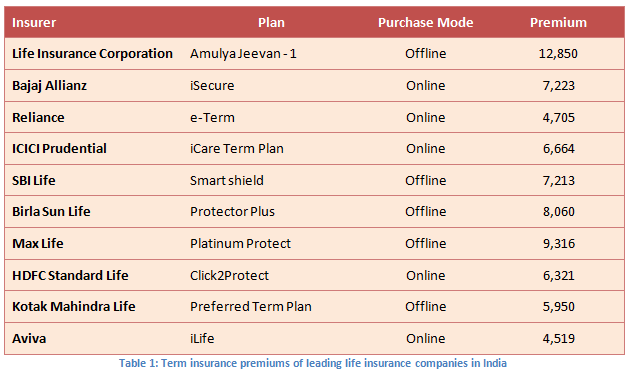
Task: Click the Protector Plus plan cell
Action: point(233,212)
